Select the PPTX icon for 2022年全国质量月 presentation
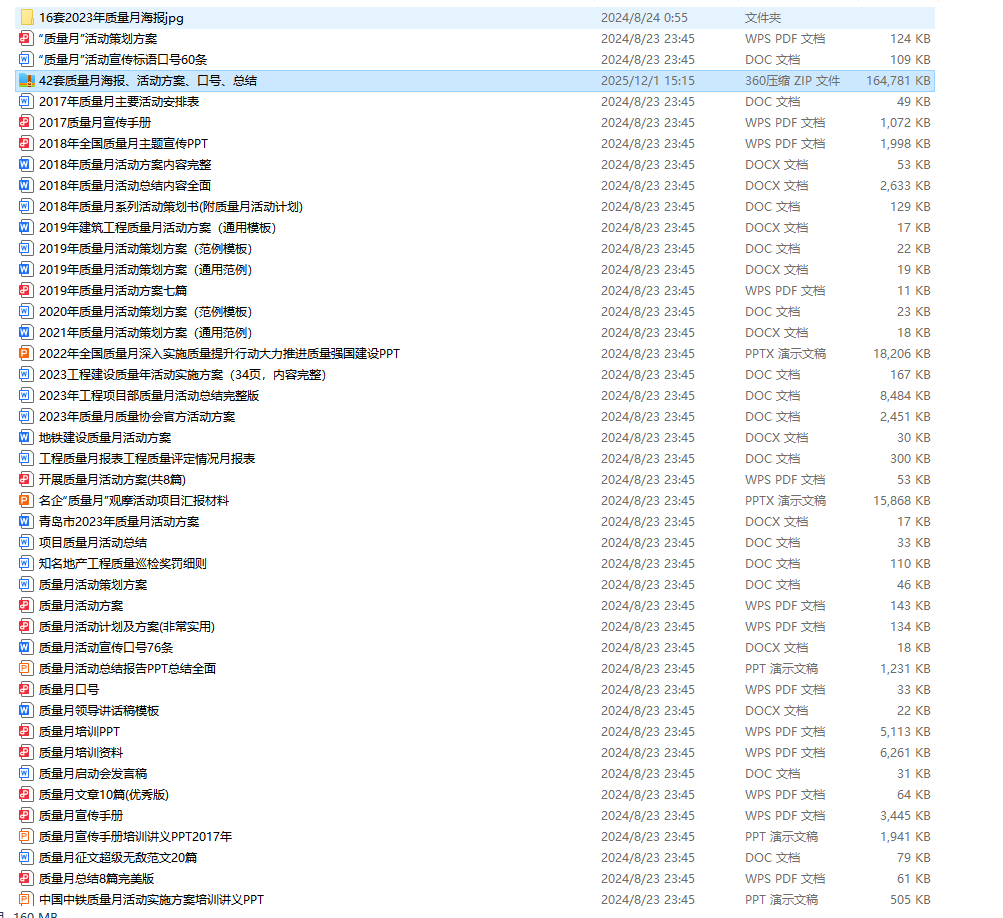The width and height of the screenshot is (1003, 918). click(x=26, y=353)
